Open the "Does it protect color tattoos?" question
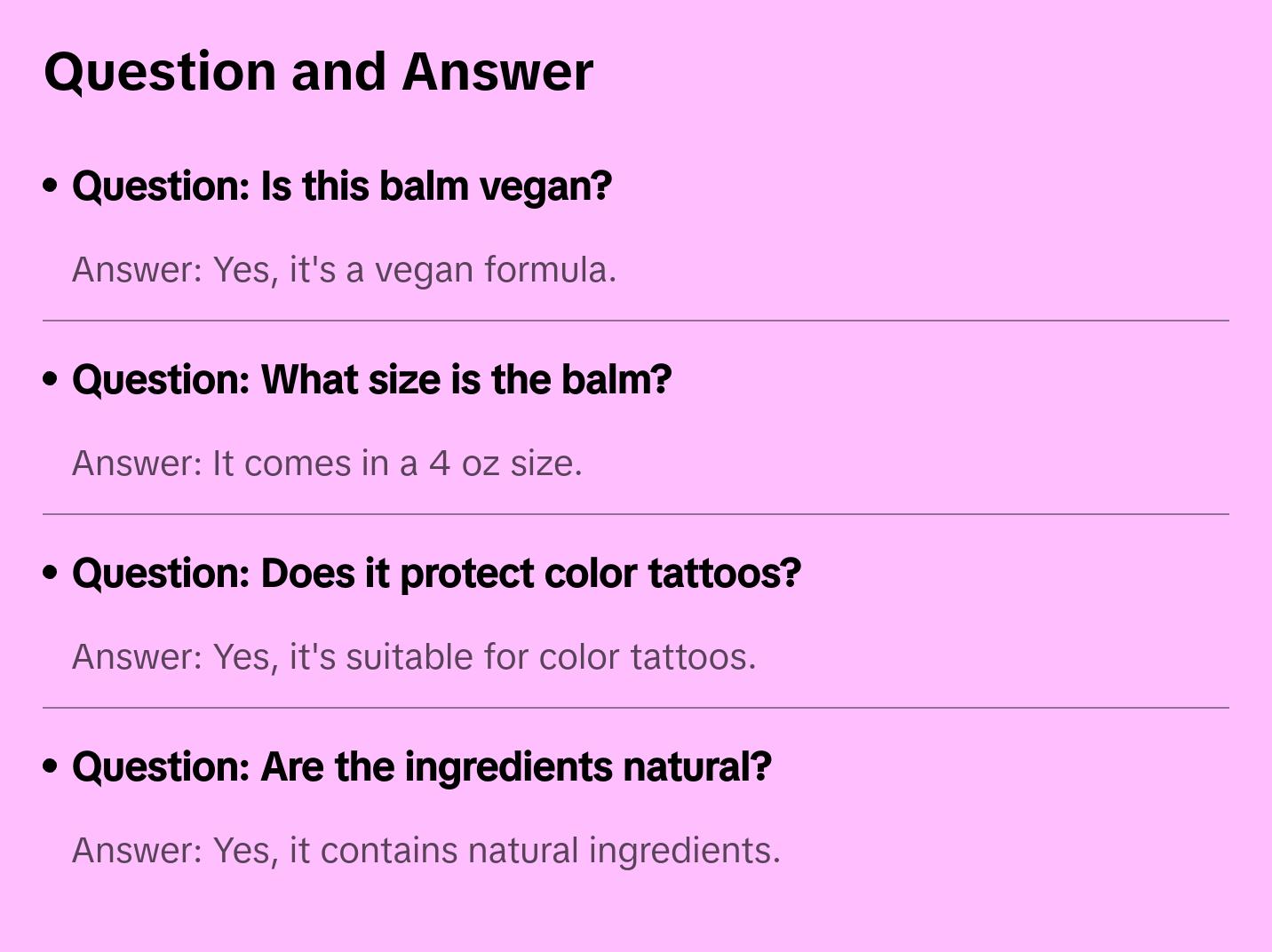1272x952 pixels. (436, 574)
